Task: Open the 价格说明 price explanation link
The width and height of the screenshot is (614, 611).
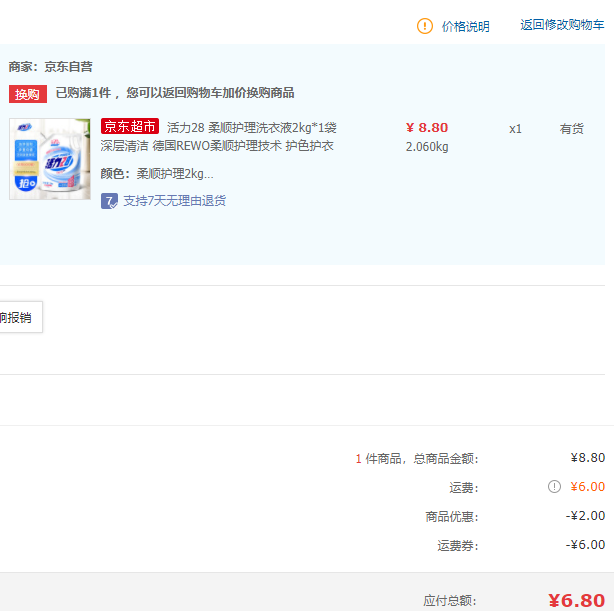Action: [x=466, y=26]
